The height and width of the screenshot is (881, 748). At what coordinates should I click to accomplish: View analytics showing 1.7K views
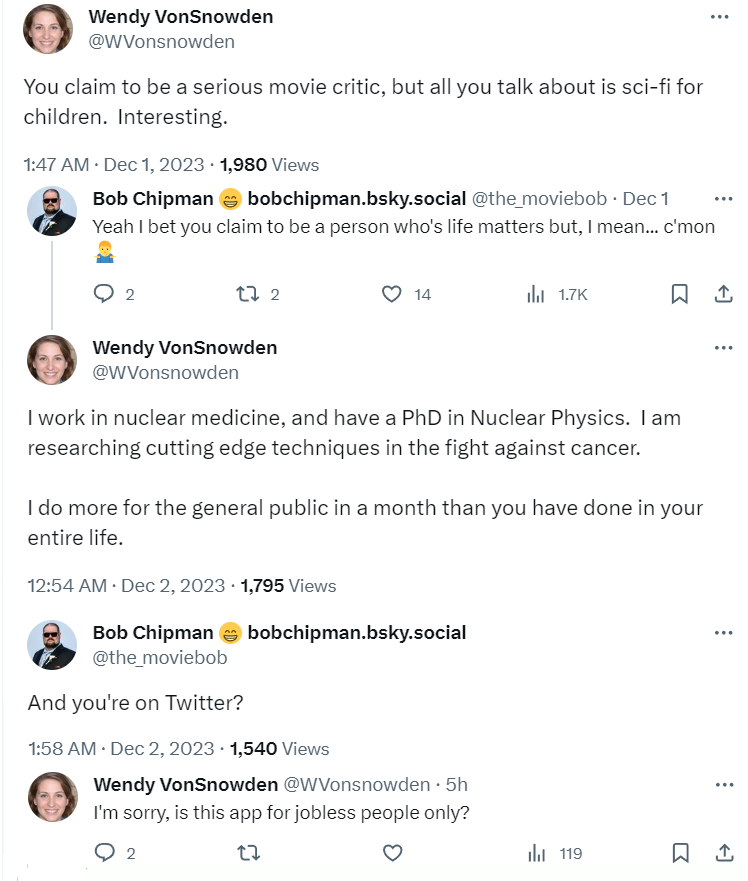[x=537, y=294]
